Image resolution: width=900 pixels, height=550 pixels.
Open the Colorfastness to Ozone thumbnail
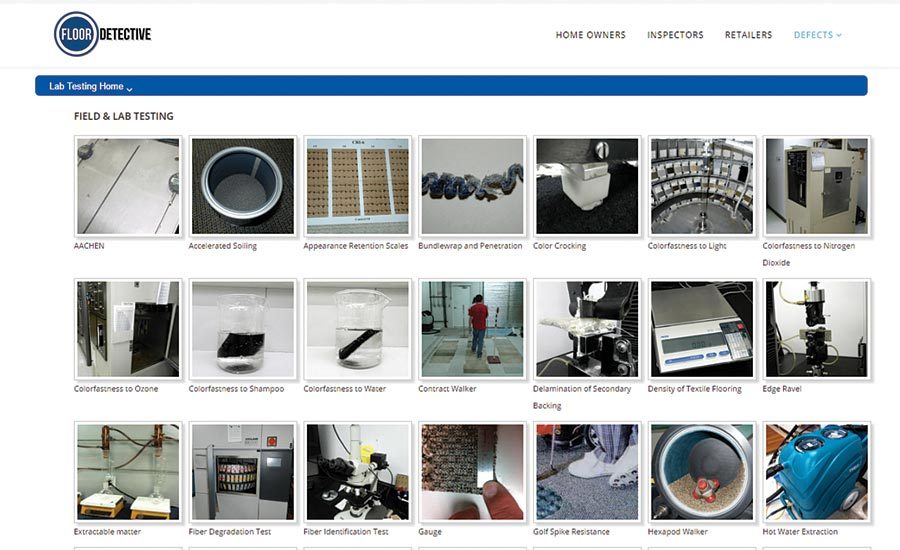coord(128,329)
